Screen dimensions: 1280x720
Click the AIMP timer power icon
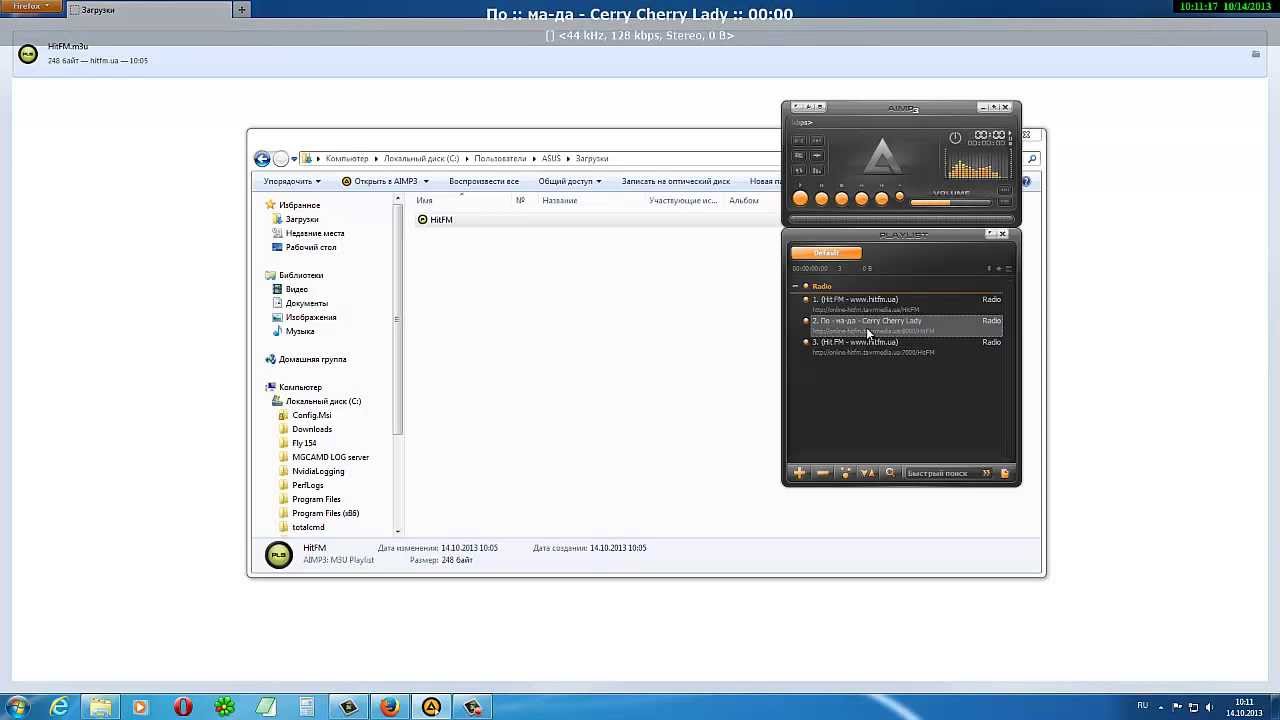955,138
